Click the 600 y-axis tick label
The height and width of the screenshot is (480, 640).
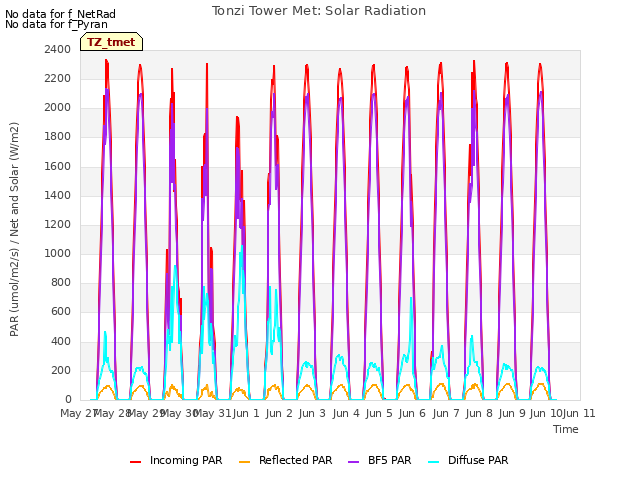coord(61,312)
